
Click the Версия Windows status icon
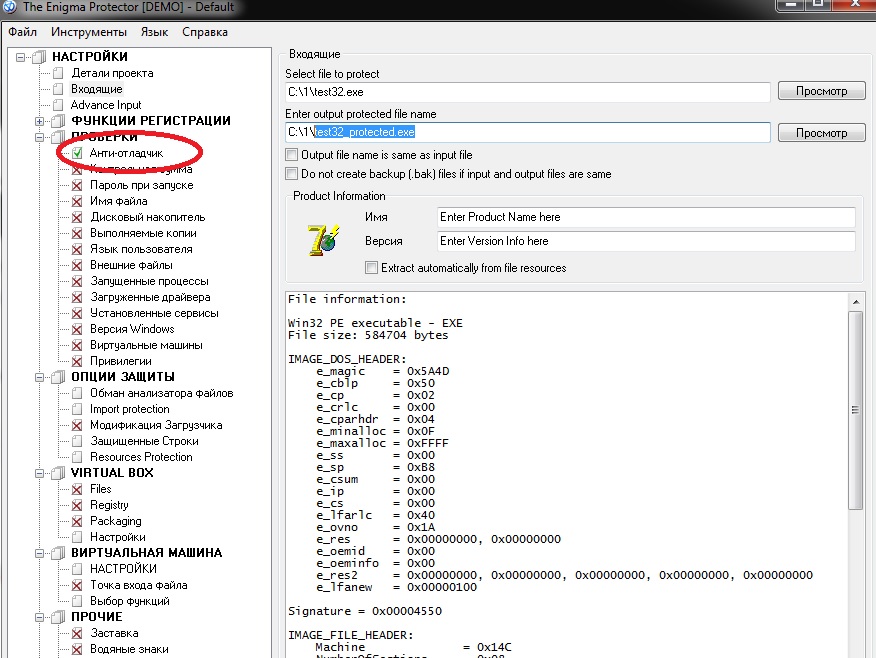[77, 329]
